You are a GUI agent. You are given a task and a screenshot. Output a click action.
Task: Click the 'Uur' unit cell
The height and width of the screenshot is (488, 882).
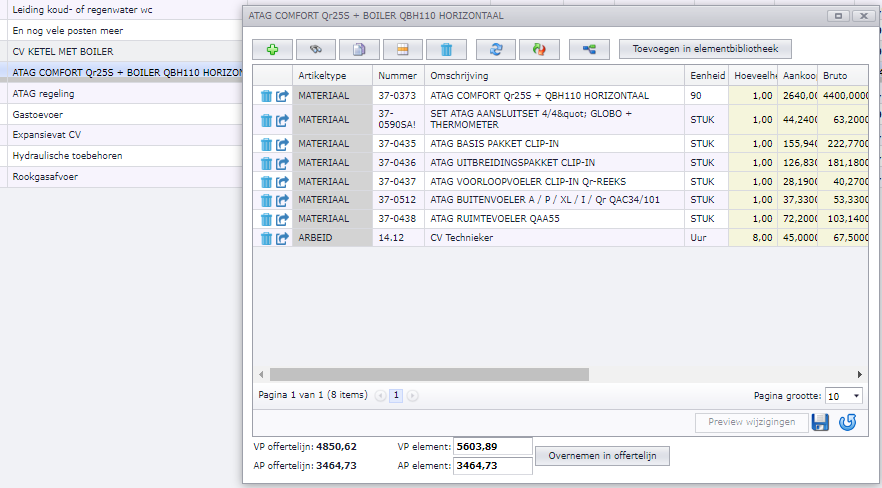tap(706, 238)
